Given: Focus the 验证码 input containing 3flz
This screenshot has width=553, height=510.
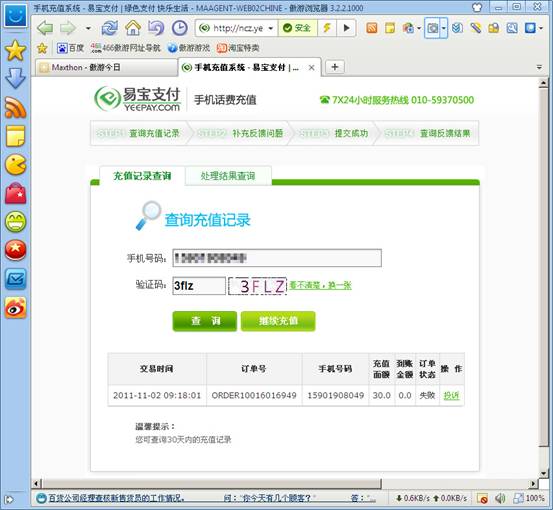Looking at the screenshot, I should [x=199, y=286].
